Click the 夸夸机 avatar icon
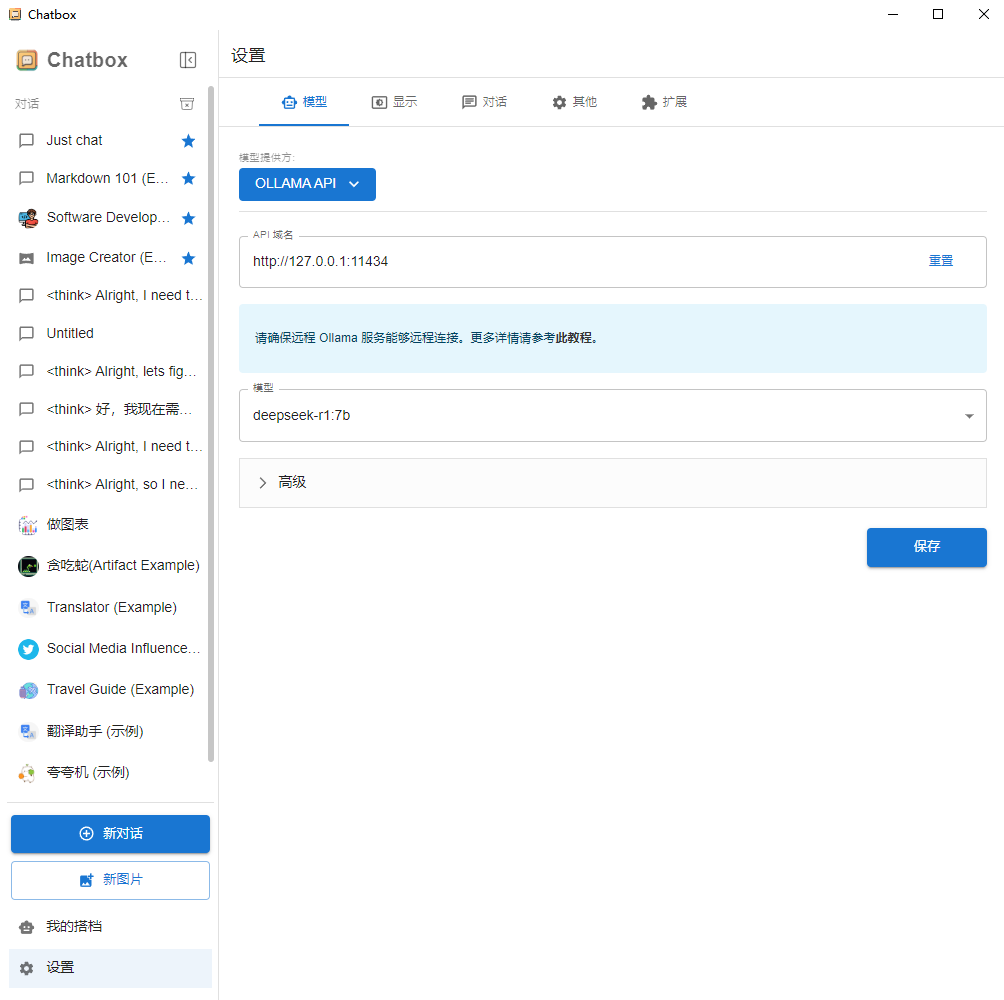This screenshot has height=1000, width=1004. click(28, 773)
